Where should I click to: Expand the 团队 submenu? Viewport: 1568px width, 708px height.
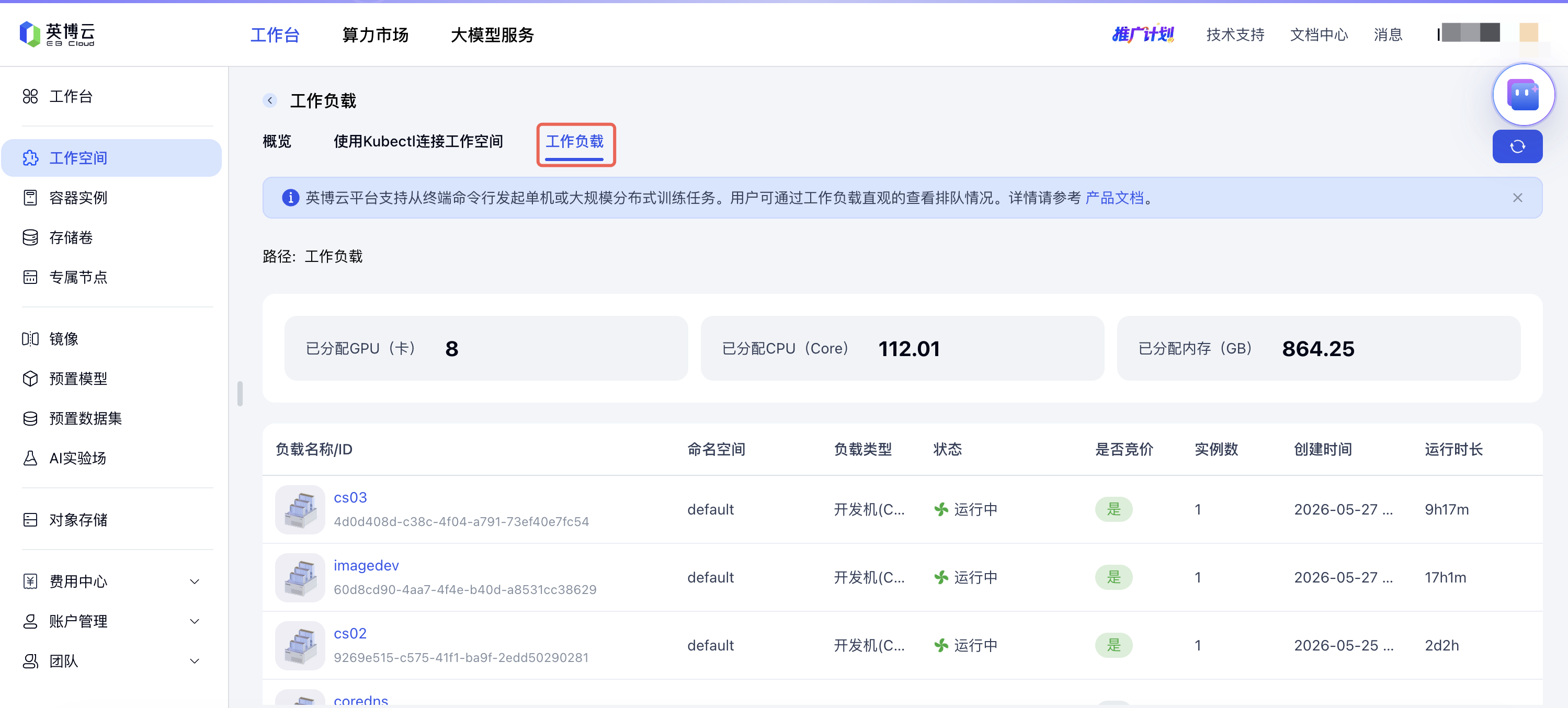tap(195, 661)
